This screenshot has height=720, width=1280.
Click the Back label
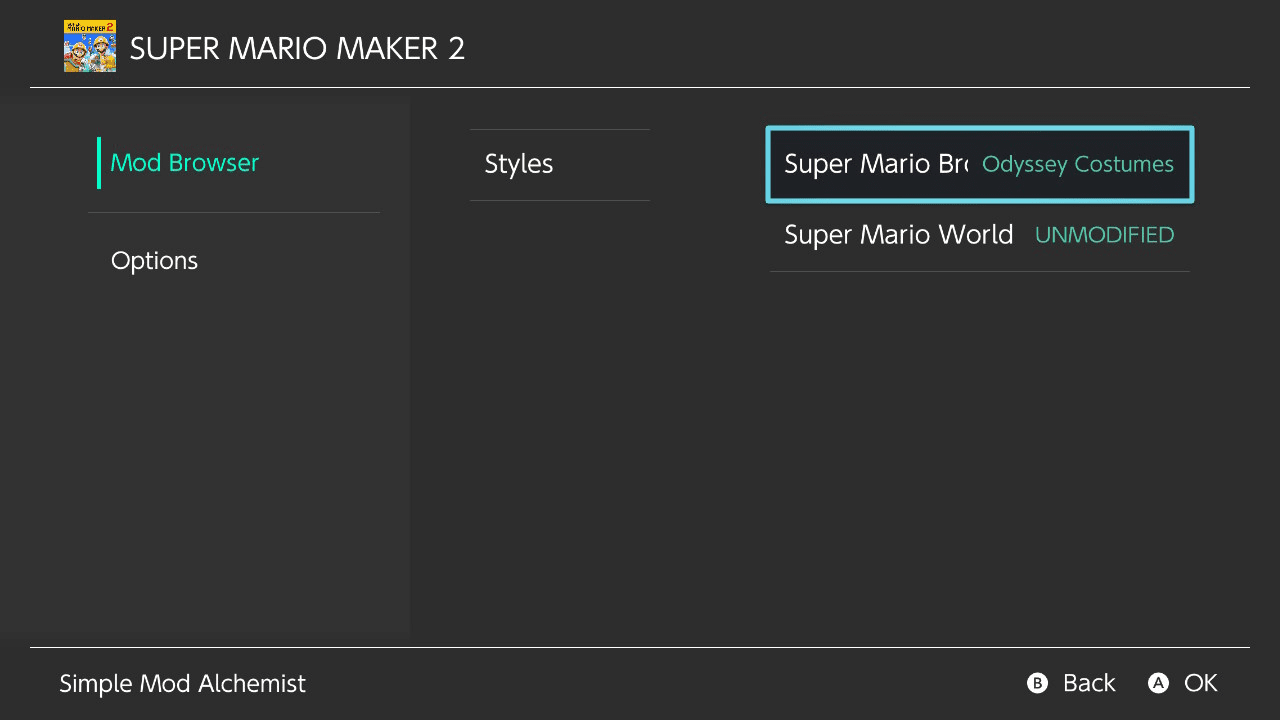click(1089, 683)
